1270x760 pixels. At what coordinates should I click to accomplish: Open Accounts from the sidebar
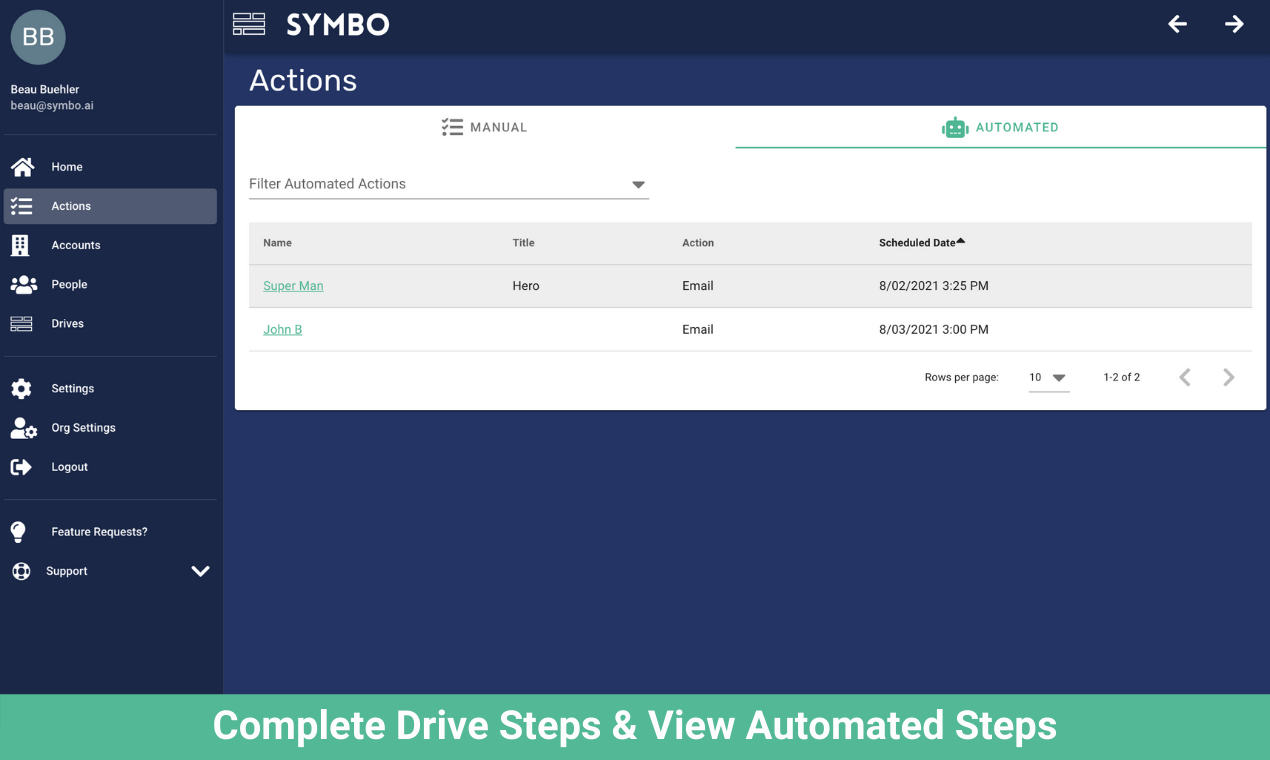coord(110,245)
